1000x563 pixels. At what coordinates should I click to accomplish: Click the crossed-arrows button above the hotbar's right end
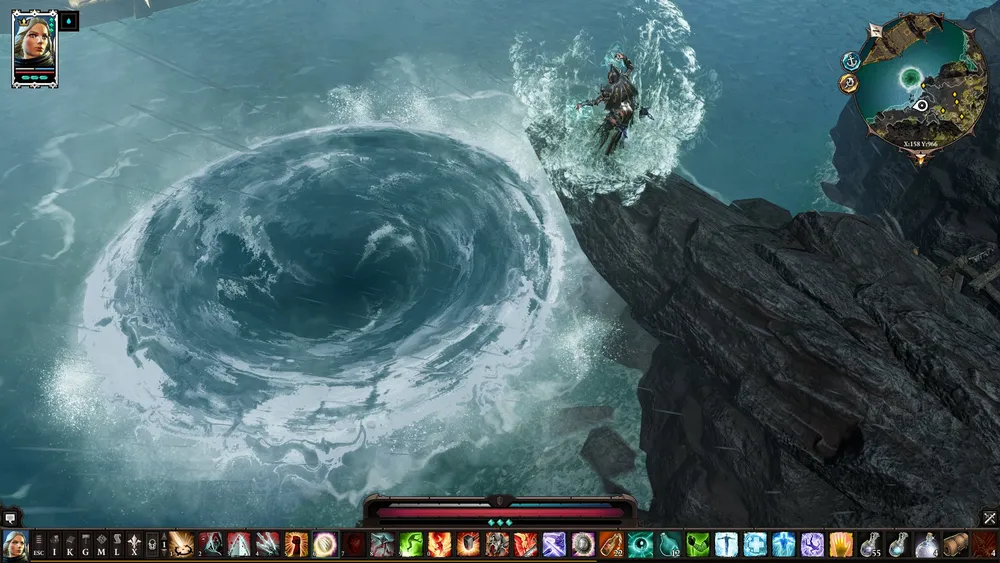[x=989, y=518]
